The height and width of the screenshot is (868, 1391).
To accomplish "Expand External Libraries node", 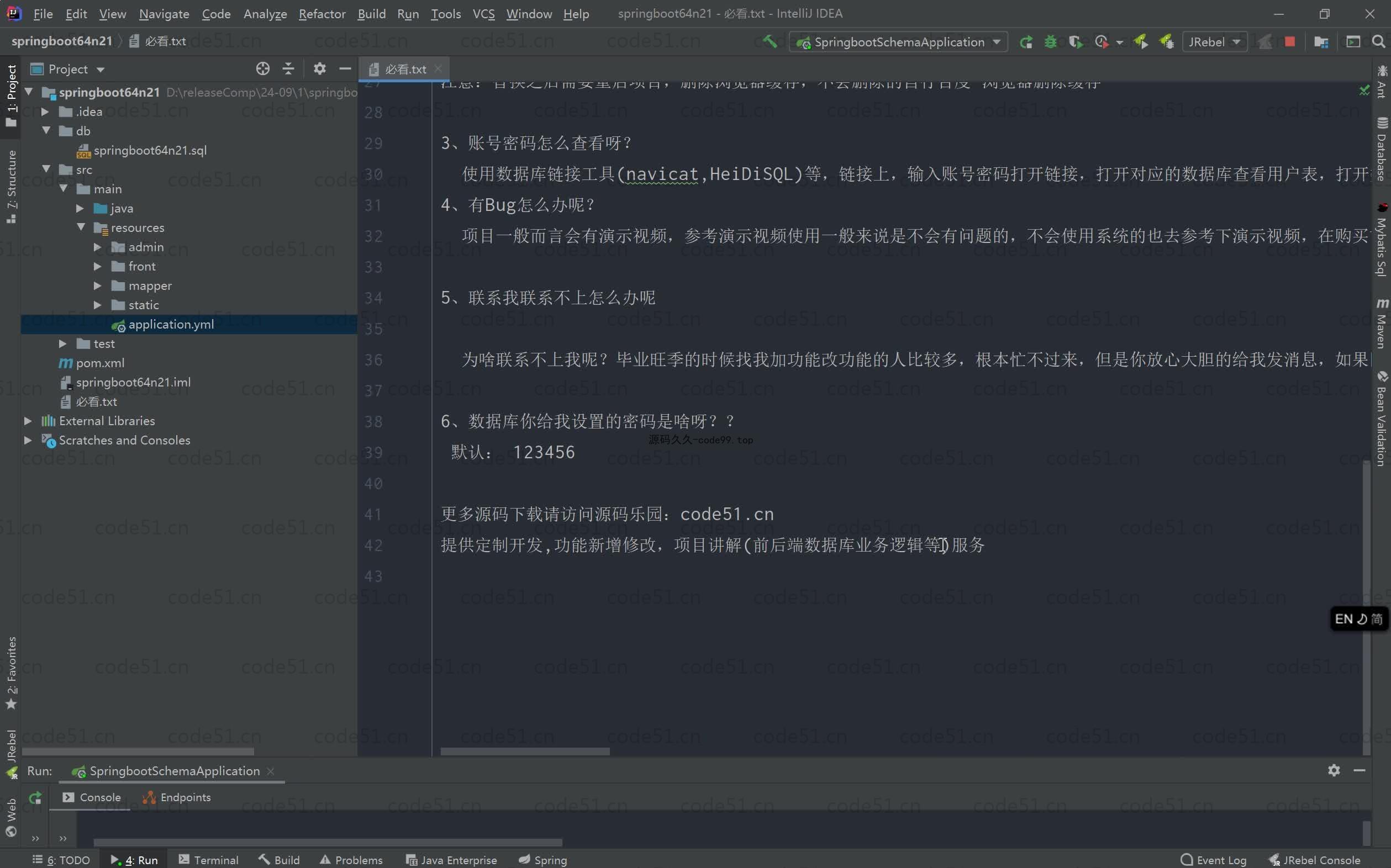I will point(28,421).
